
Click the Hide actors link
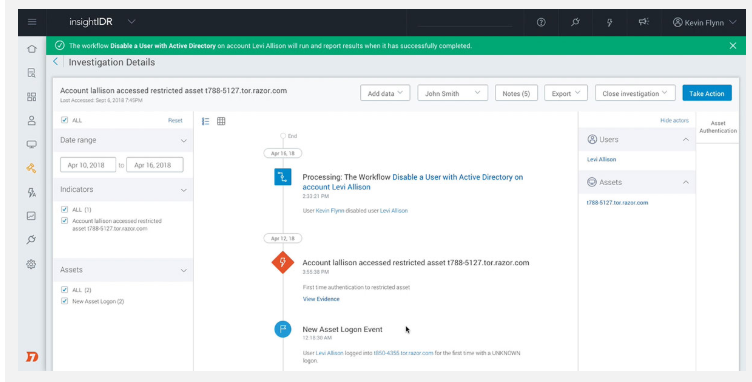click(674, 120)
